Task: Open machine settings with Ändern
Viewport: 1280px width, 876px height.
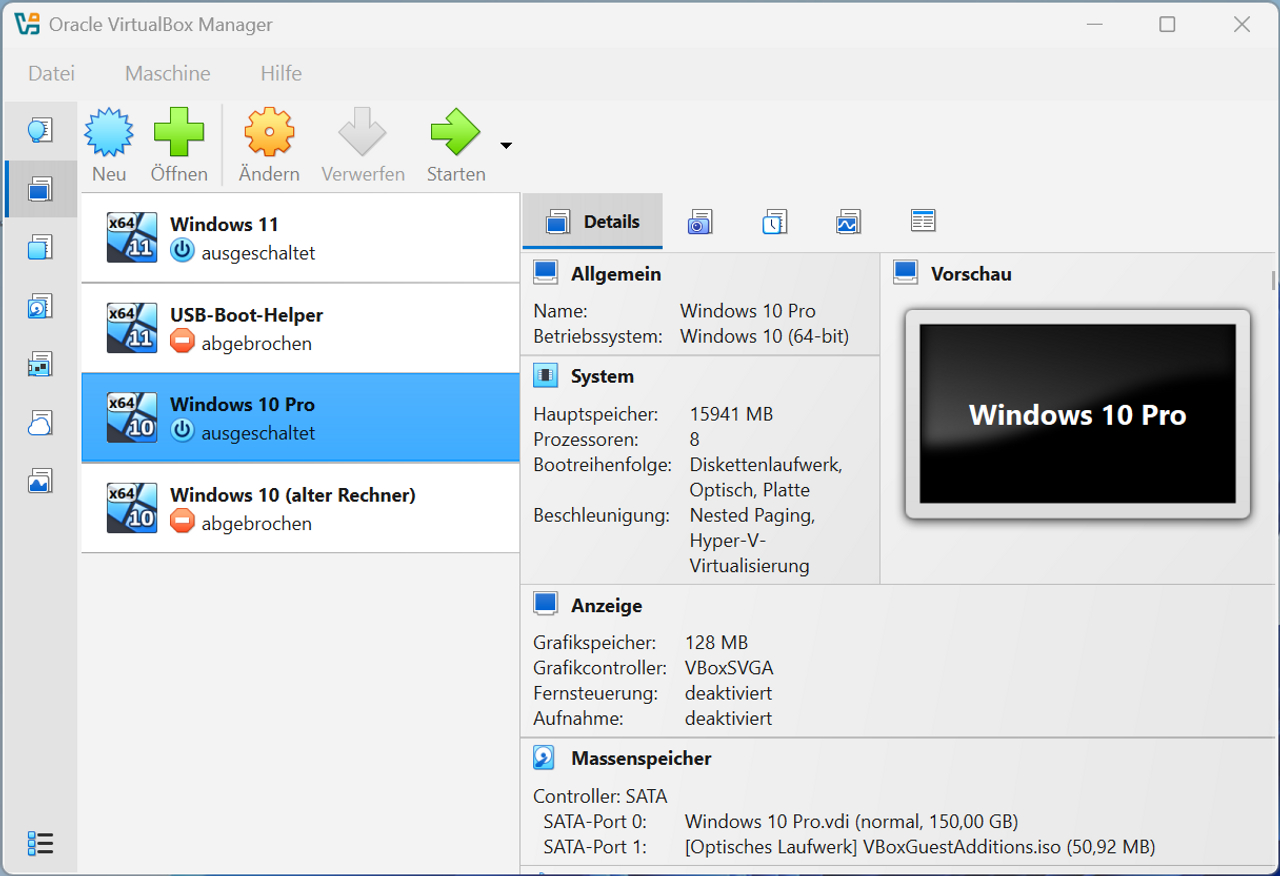Action: [269, 146]
